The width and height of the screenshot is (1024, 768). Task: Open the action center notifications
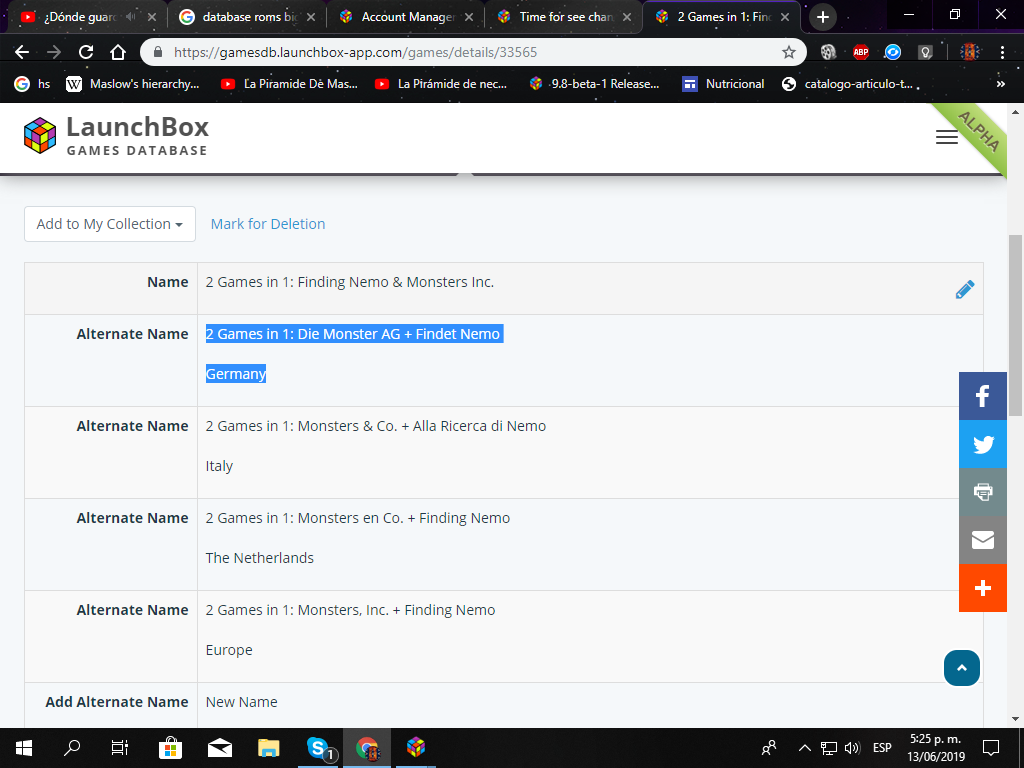[x=991, y=748]
